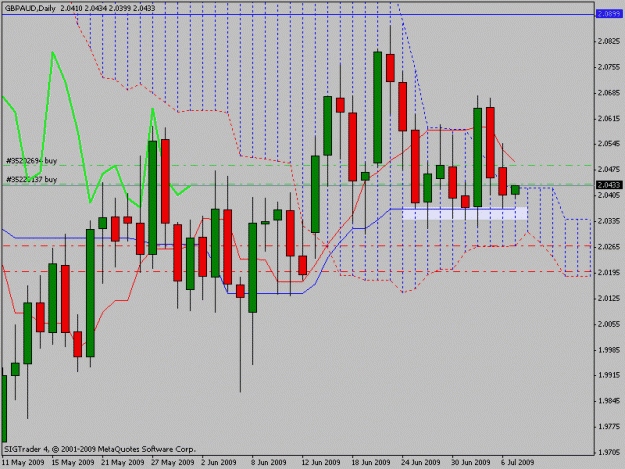Click date label 24 Jun 2009

(421, 463)
